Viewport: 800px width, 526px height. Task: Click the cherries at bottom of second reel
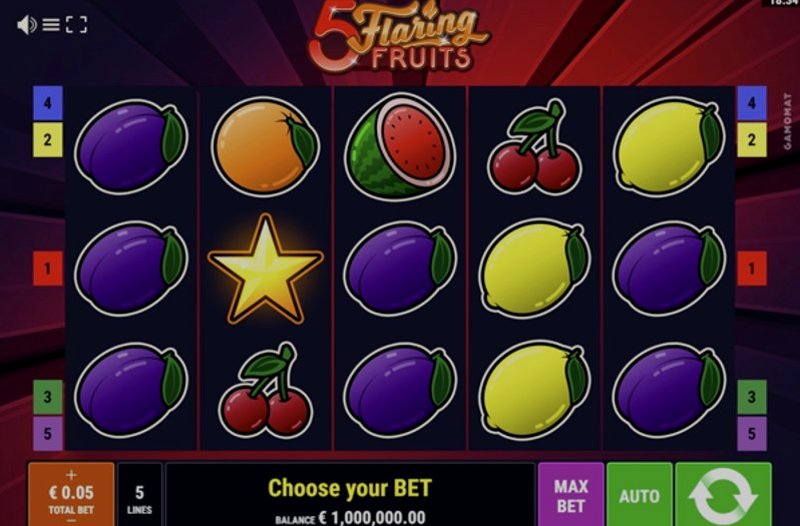click(265, 390)
